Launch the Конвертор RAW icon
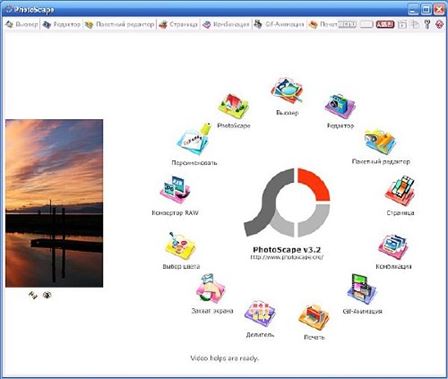The height and width of the screenshot is (379, 448). (x=175, y=190)
